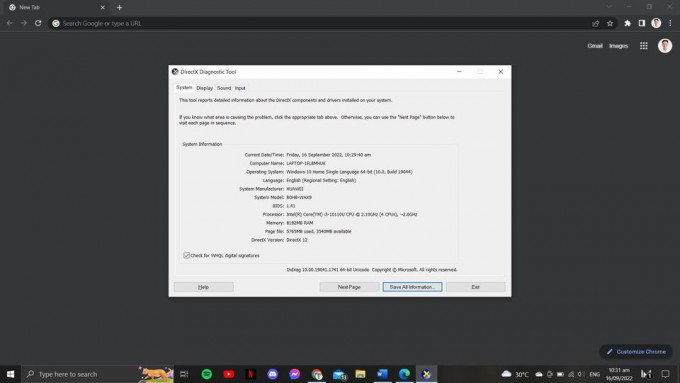Click the DirectX 12 version text
This screenshot has width=680, height=383.
click(297, 240)
